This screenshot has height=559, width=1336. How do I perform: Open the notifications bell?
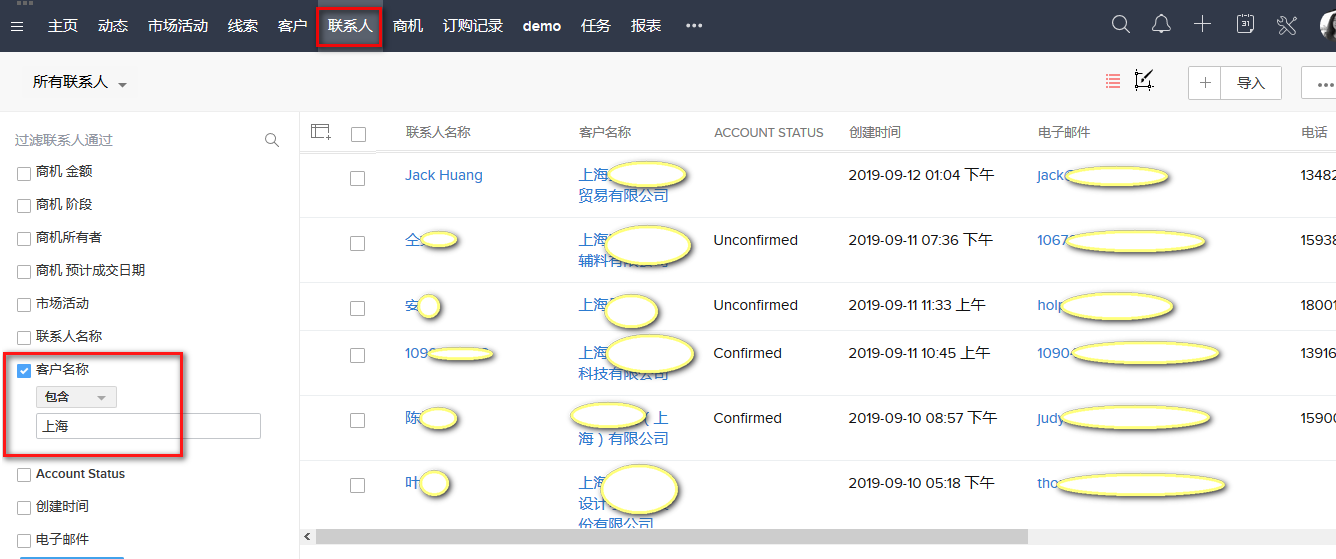click(1161, 25)
